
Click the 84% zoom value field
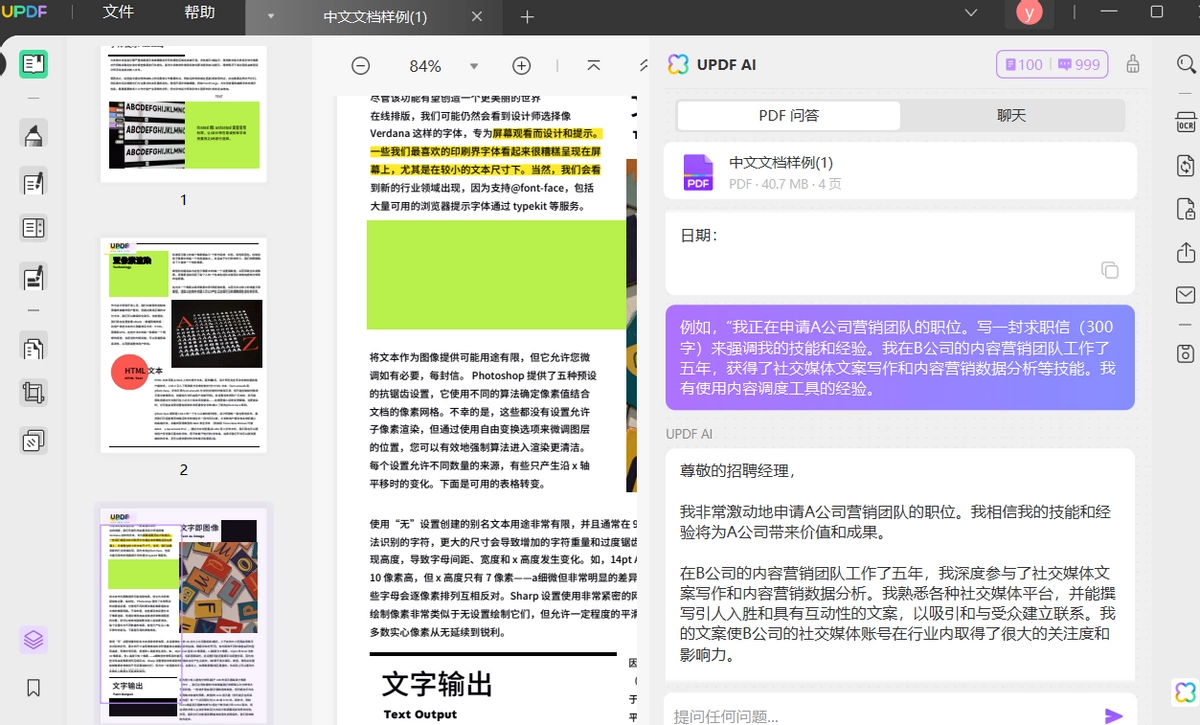click(x=425, y=66)
